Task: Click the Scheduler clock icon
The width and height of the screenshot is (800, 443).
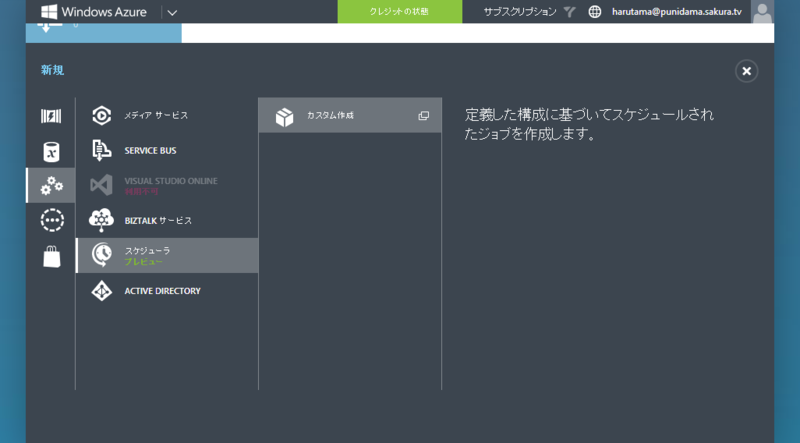Action: (x=102, y=255)
